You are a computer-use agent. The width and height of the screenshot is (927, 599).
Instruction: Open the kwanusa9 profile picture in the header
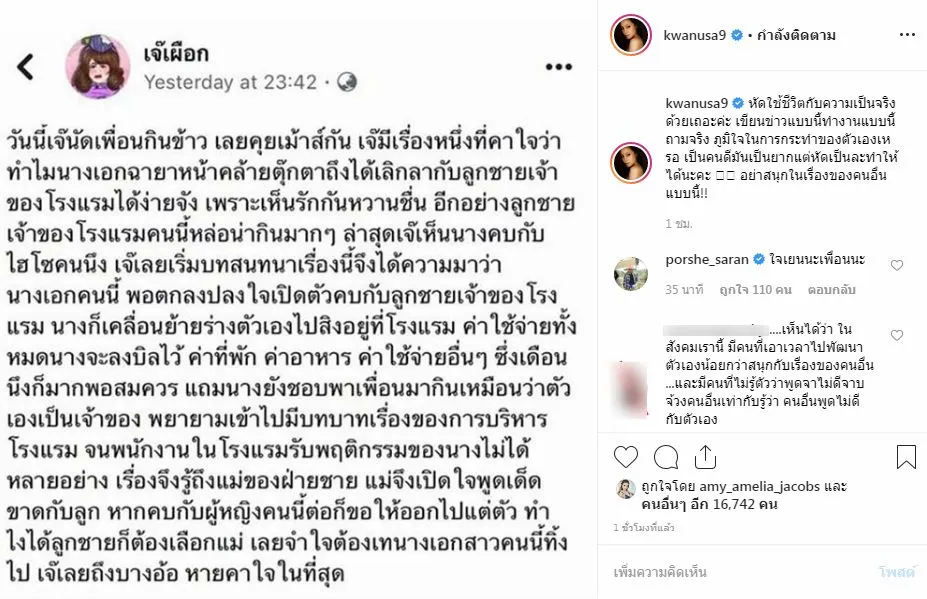[631, 35]
